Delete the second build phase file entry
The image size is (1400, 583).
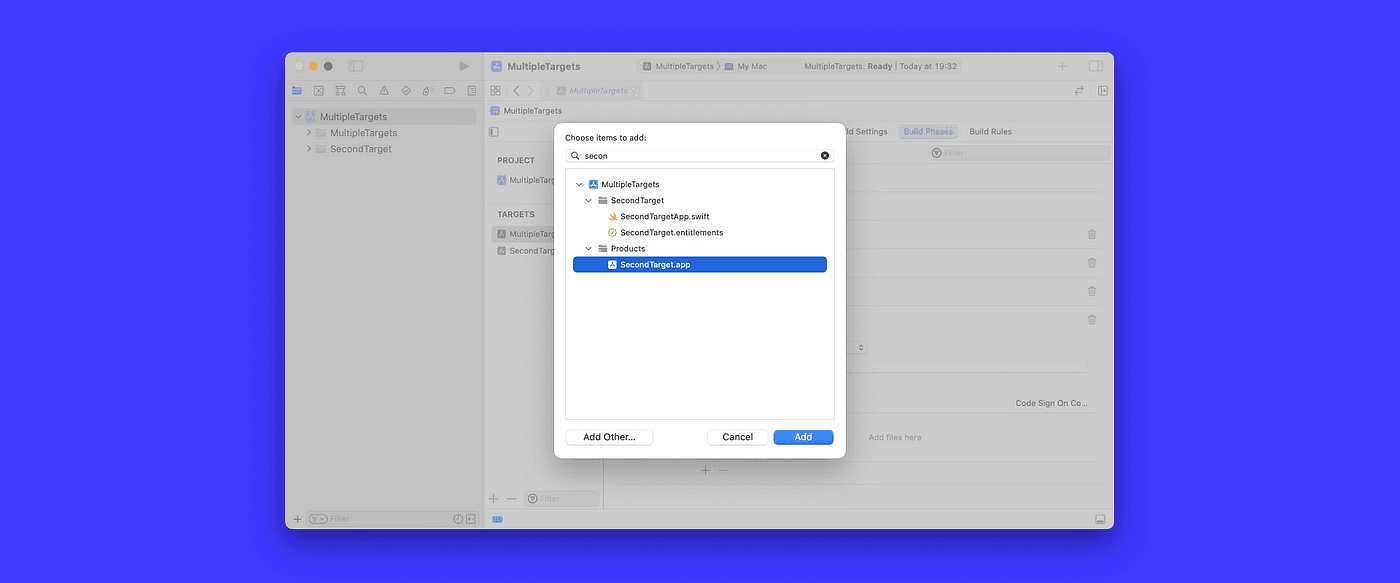coord(1092,262)
